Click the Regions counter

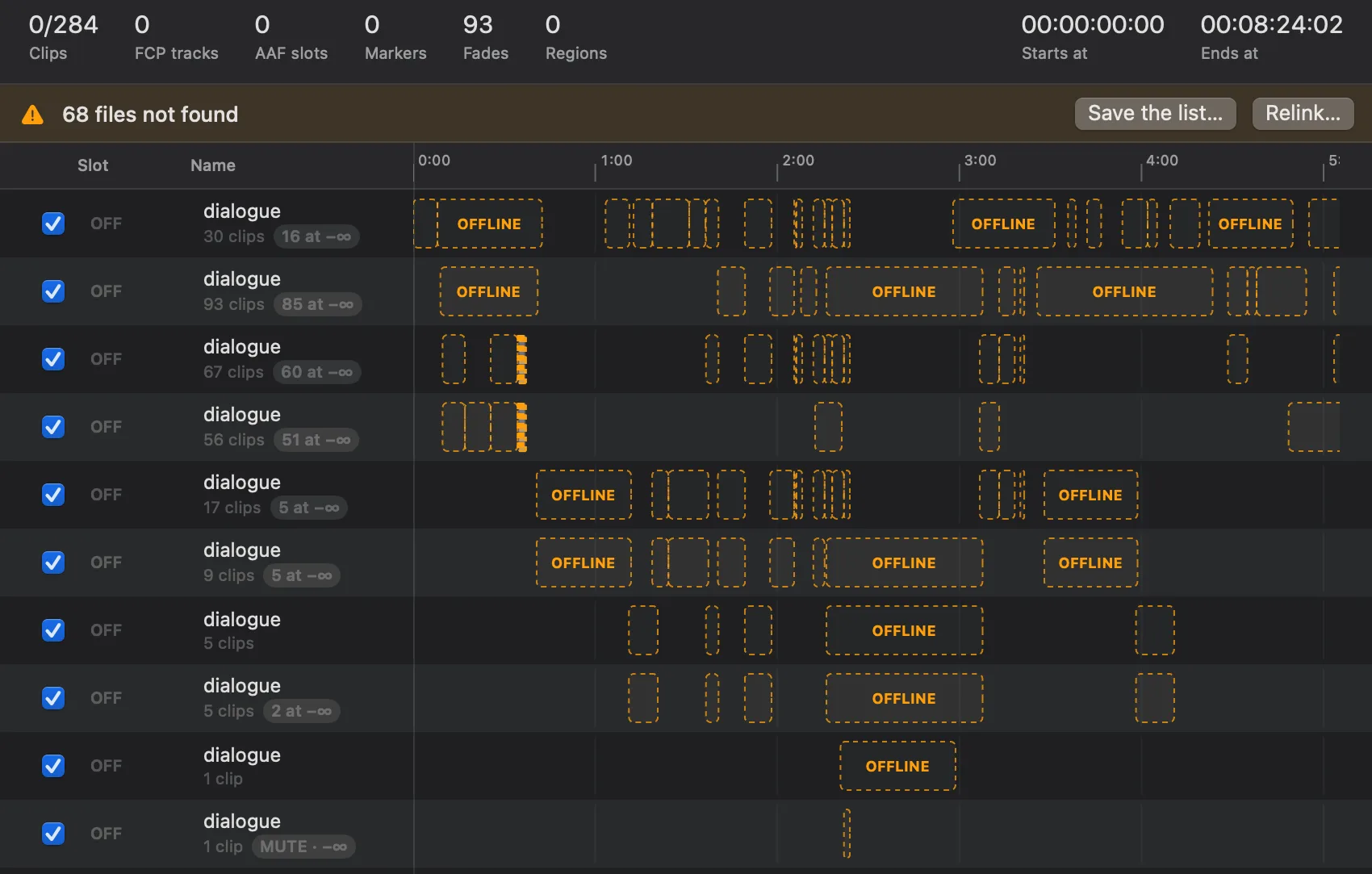tap(576, 38)
